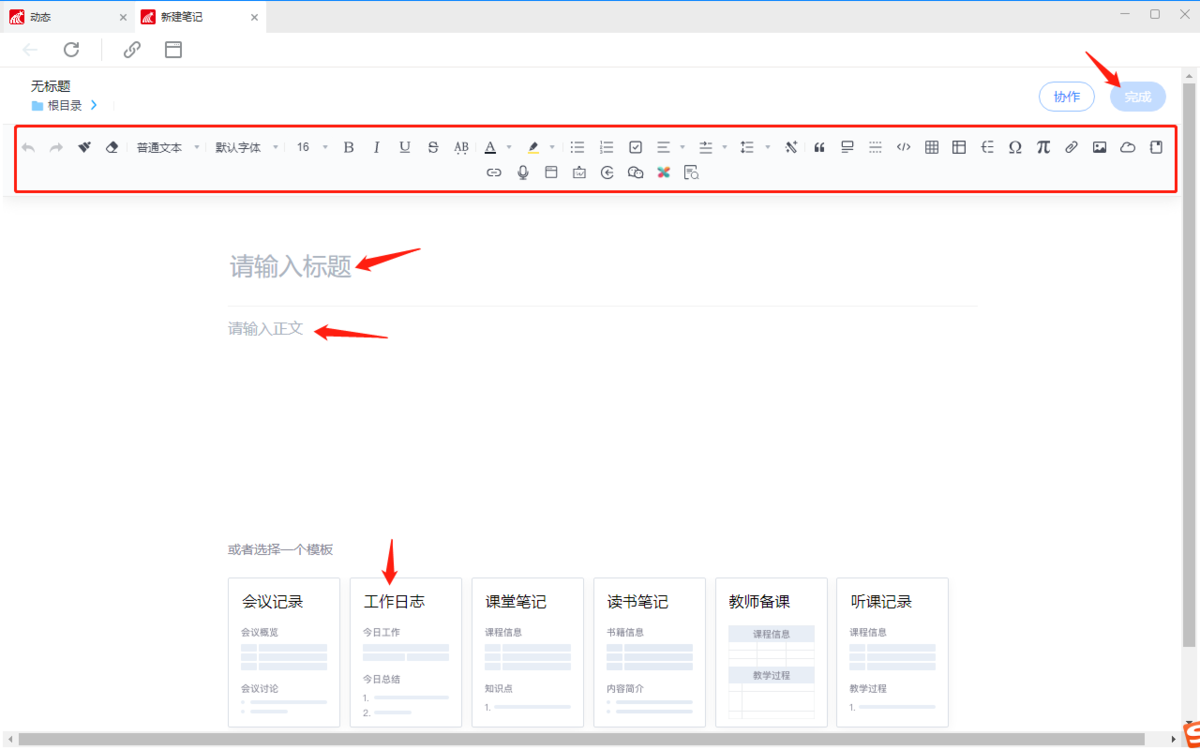Image resolution: width=1200 pixels, height=750 pixels.
Task: Start a voice recording with the microphone icon
Action: coord(522,172)
